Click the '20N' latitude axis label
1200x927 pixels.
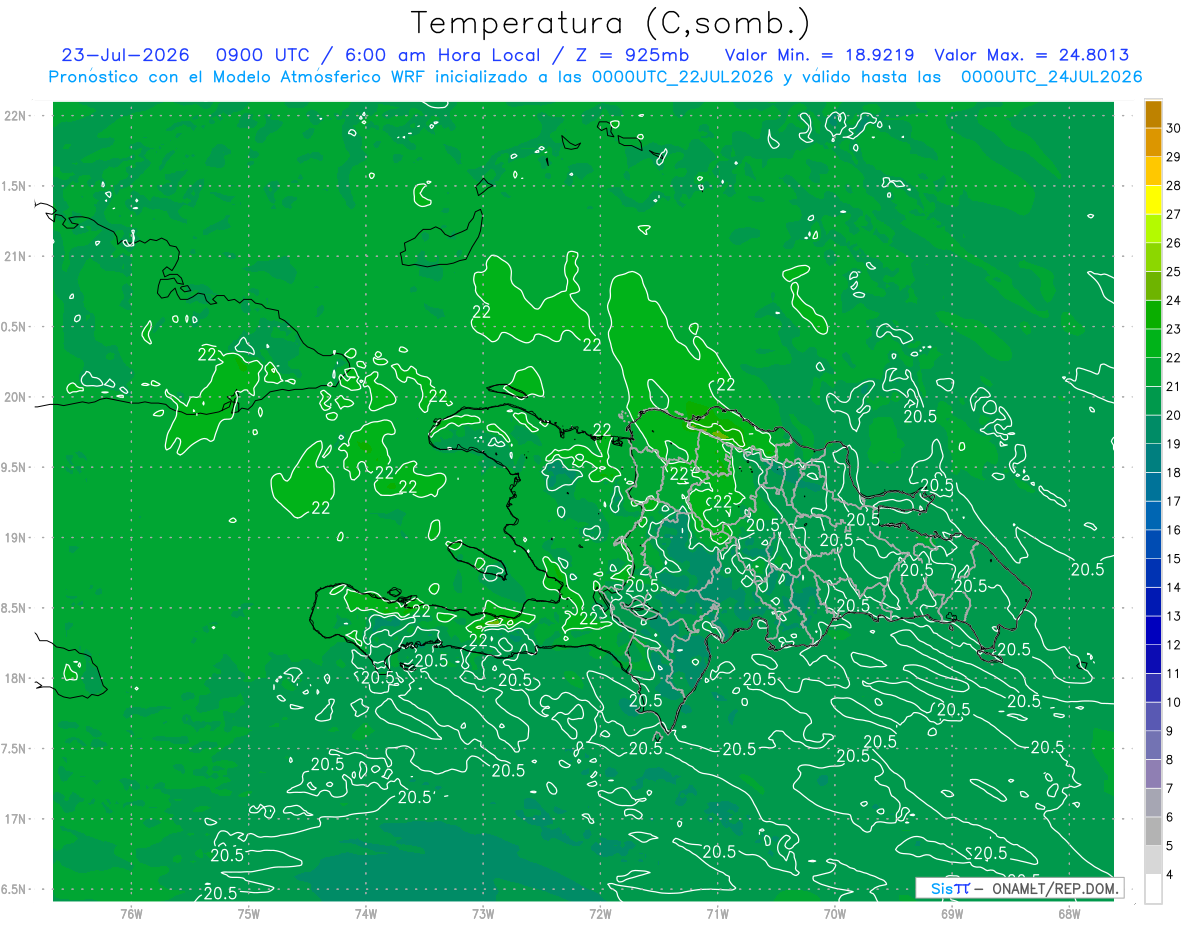click(x=15, y=397)
